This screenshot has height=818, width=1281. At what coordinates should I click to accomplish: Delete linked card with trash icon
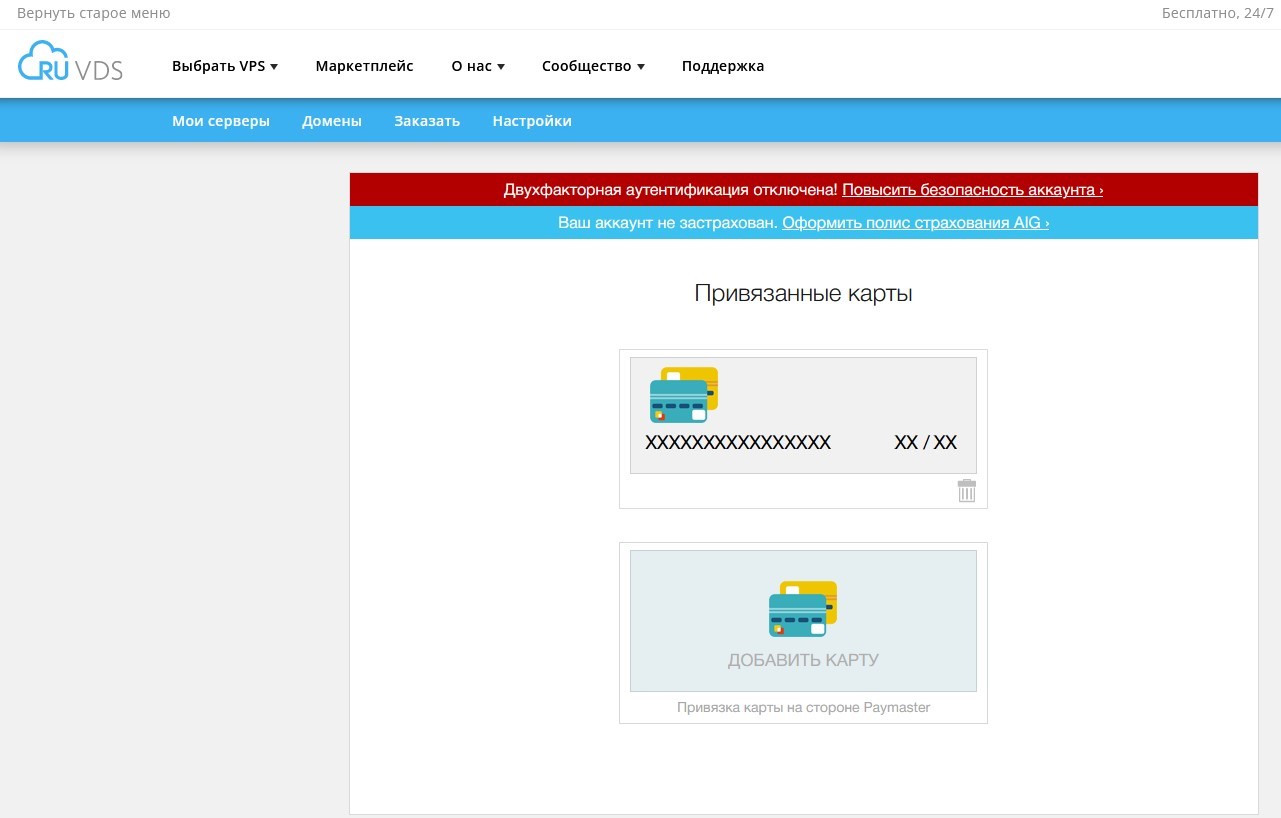point(966,491)
